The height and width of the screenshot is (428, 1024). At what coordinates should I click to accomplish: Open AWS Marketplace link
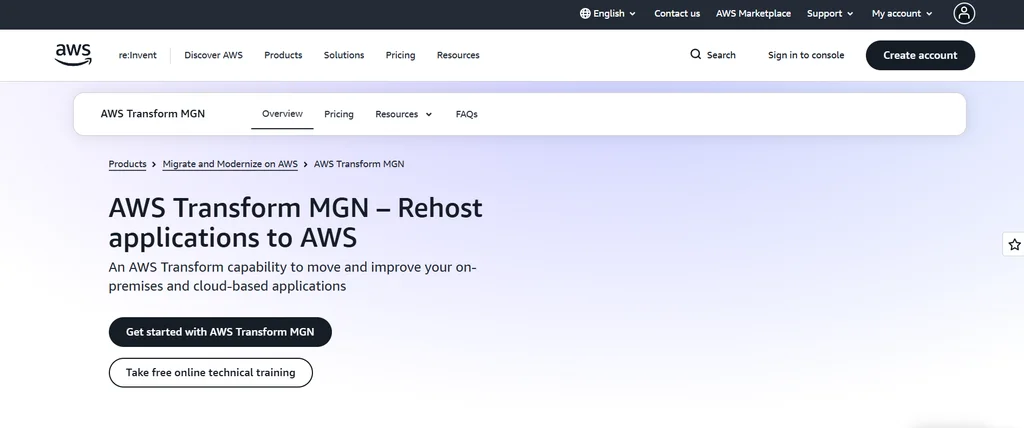point(753,14)
